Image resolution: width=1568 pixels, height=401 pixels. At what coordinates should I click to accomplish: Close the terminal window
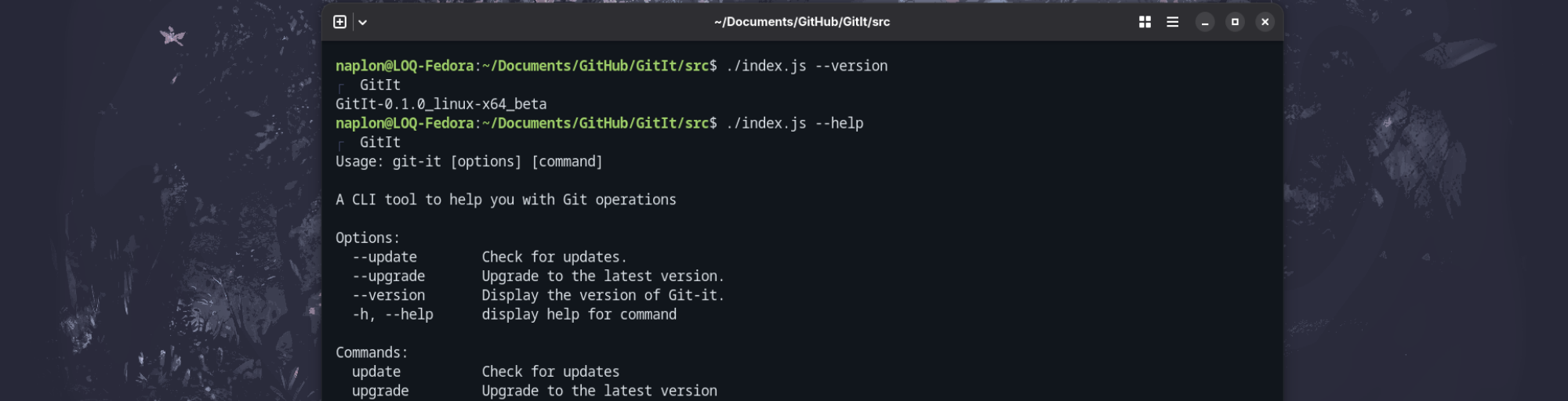[x=1265, y=22]
